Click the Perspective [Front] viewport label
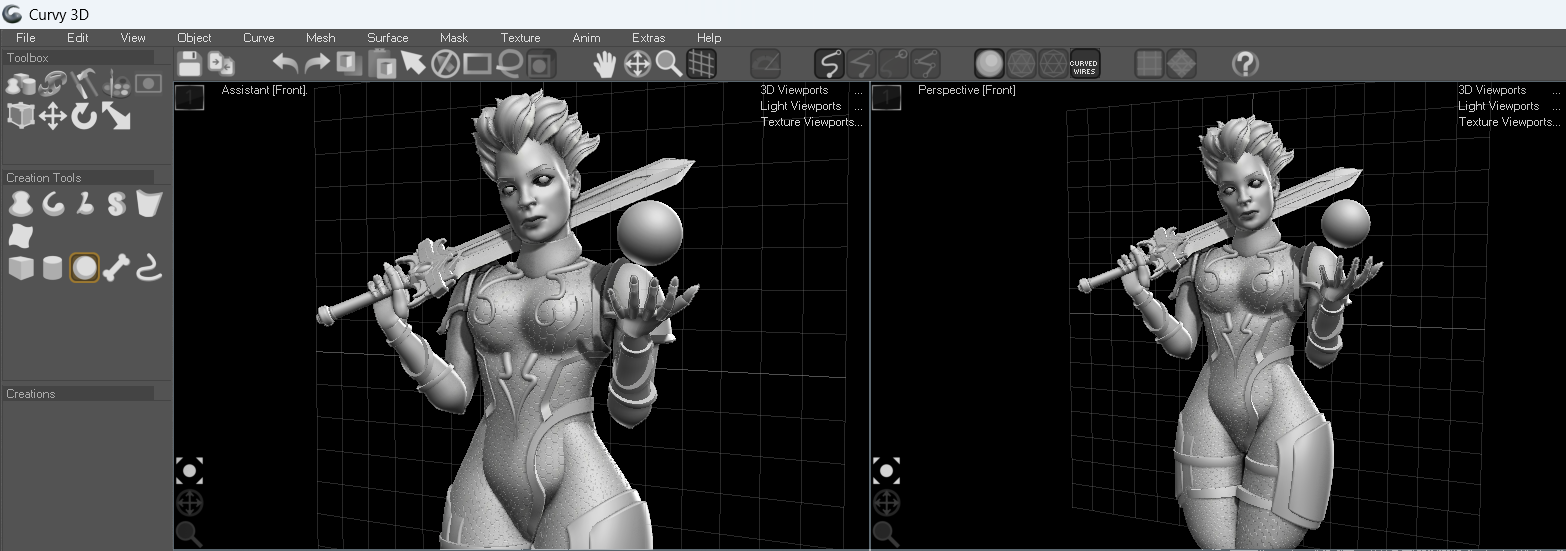 (967, 90)
